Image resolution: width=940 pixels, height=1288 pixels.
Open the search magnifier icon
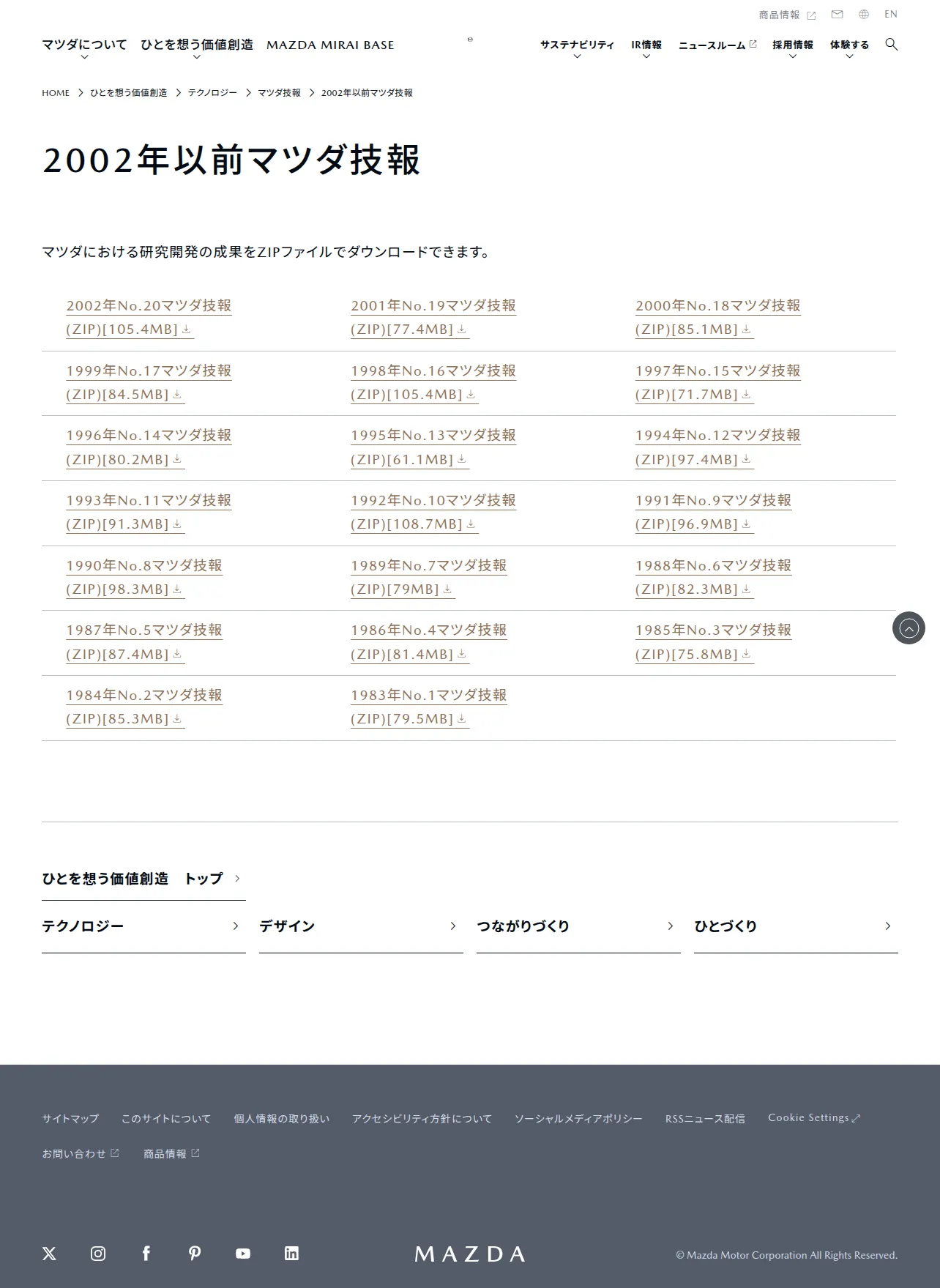tap(891, 45)
